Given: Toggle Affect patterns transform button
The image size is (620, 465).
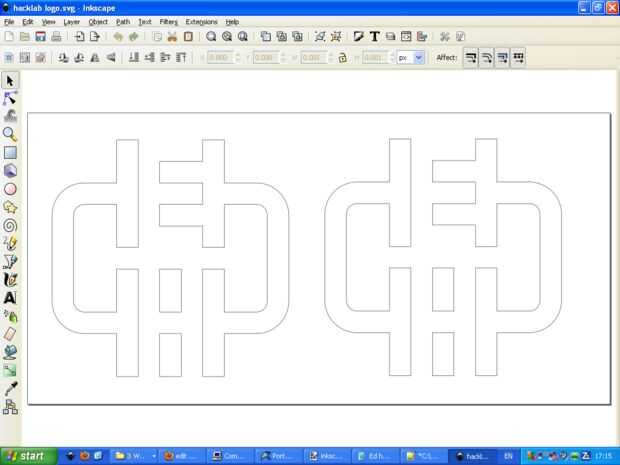Looking at the screenshot, I should coord(518,58).
